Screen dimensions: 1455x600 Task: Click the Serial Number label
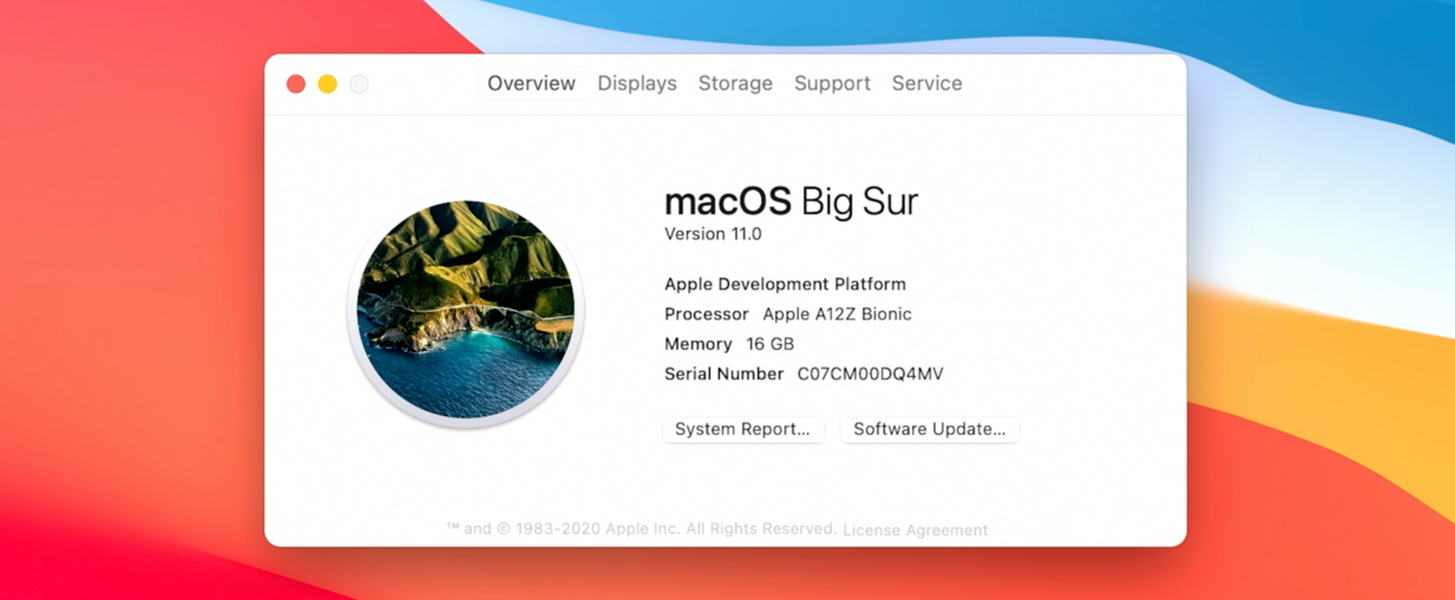(724, 374)
